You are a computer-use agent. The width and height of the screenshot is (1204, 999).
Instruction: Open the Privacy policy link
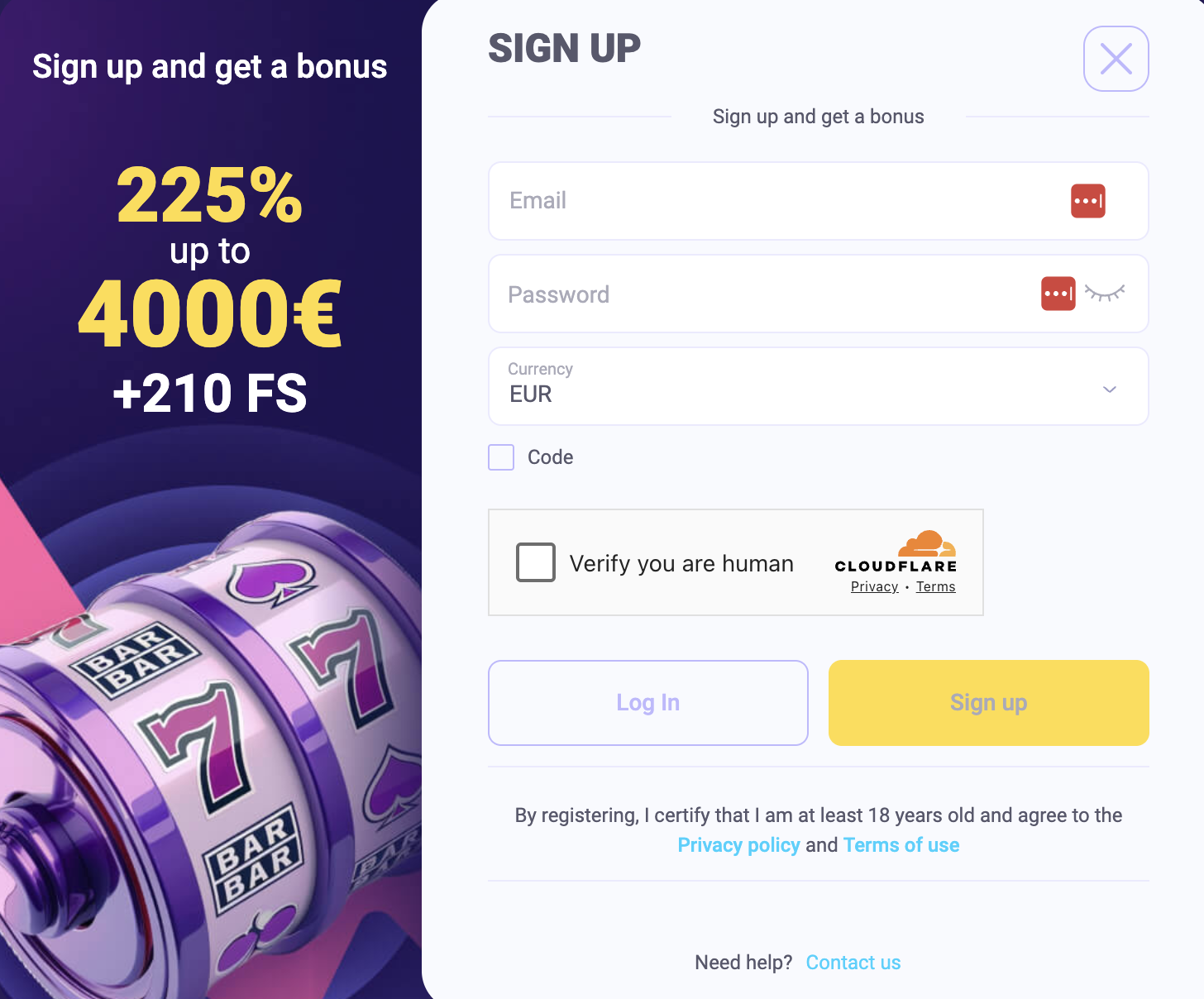(x=738, y=845)
